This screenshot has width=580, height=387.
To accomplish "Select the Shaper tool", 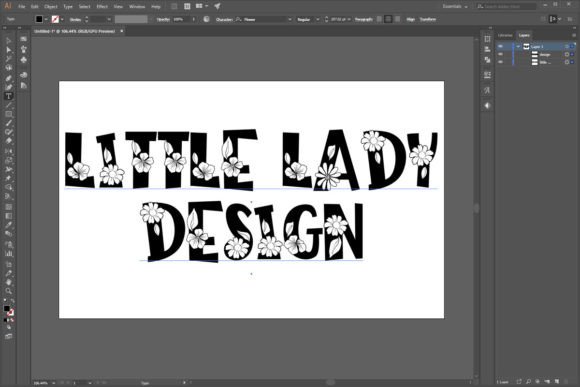I will (x=8, y=132).
